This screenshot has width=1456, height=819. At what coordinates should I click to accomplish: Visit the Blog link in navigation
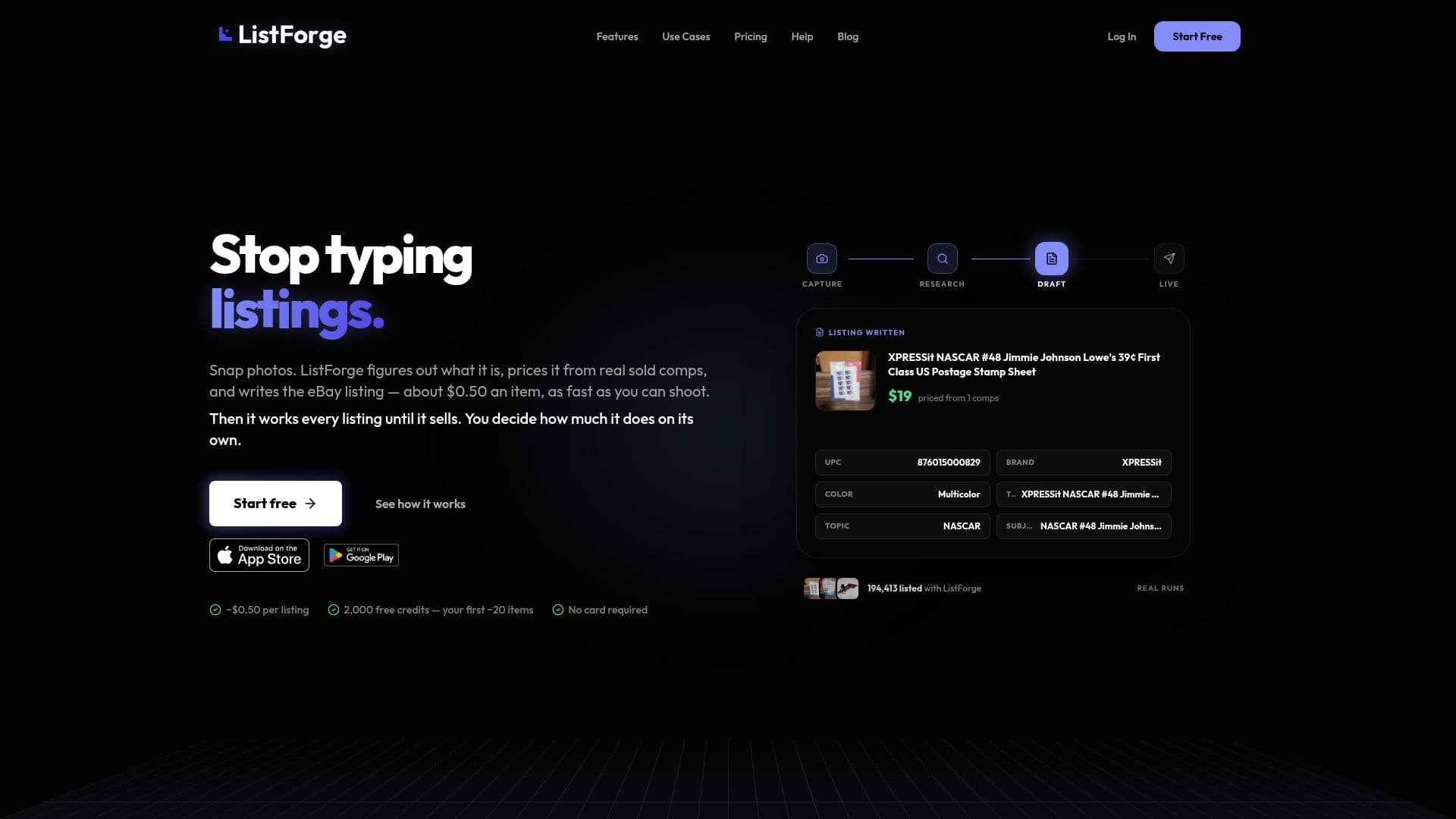[x=848, y=36]
